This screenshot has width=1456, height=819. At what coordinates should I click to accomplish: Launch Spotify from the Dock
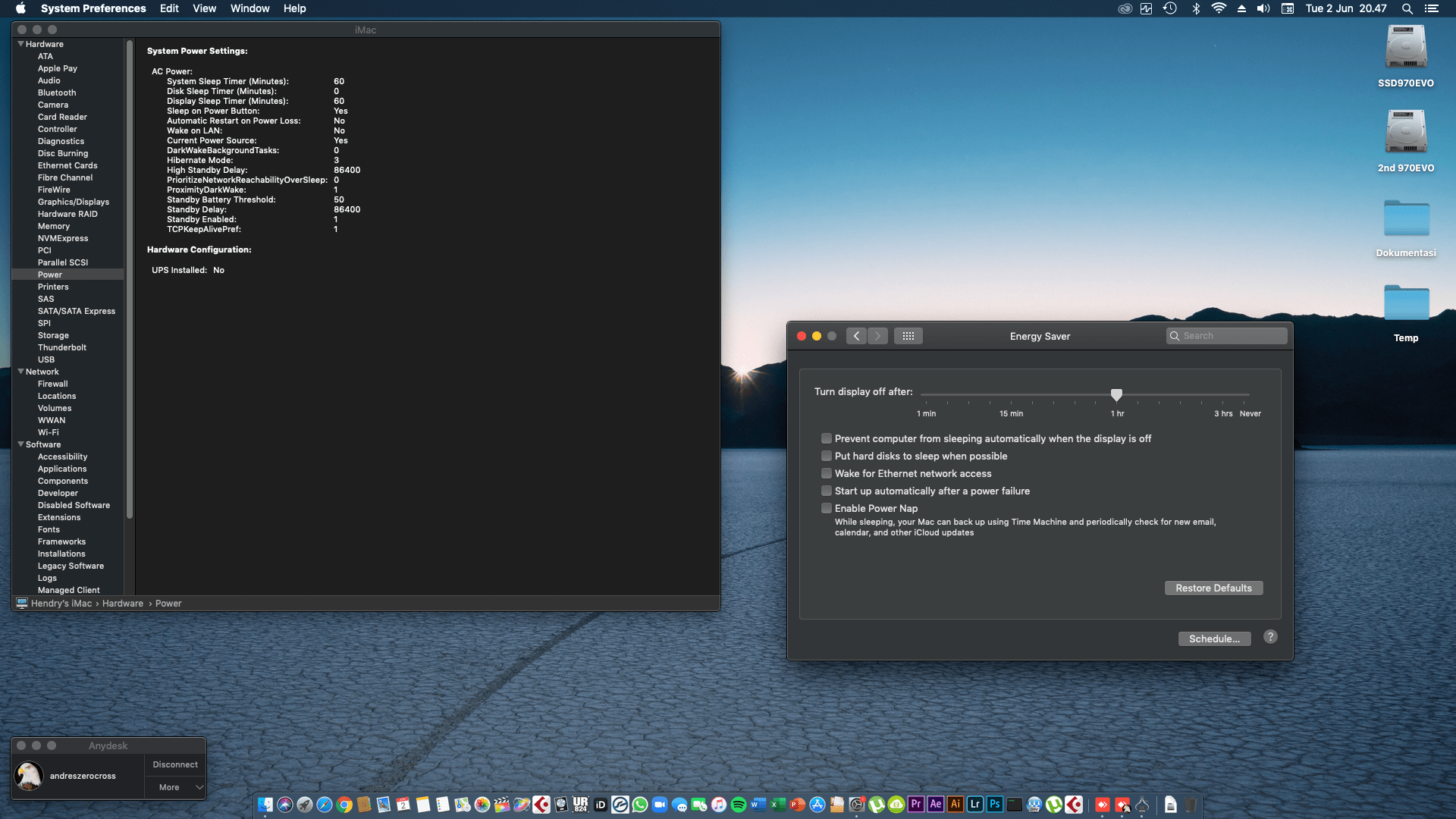(739, 805)
